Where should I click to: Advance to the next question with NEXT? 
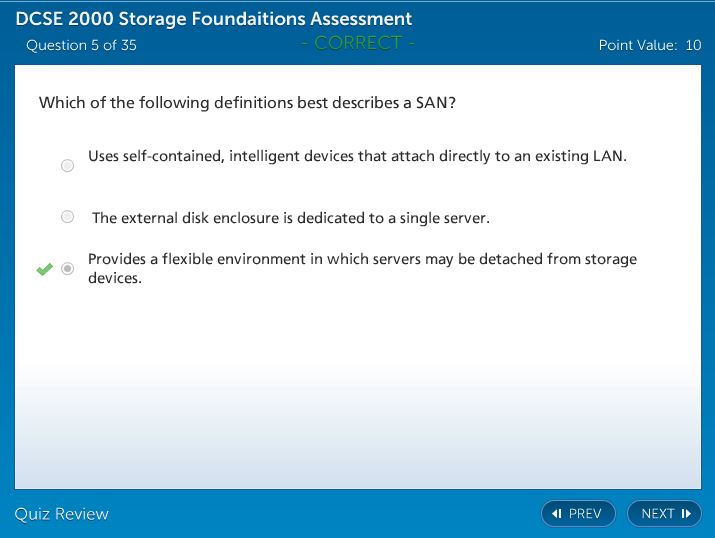pyautogui.click(x=664, y=514)
